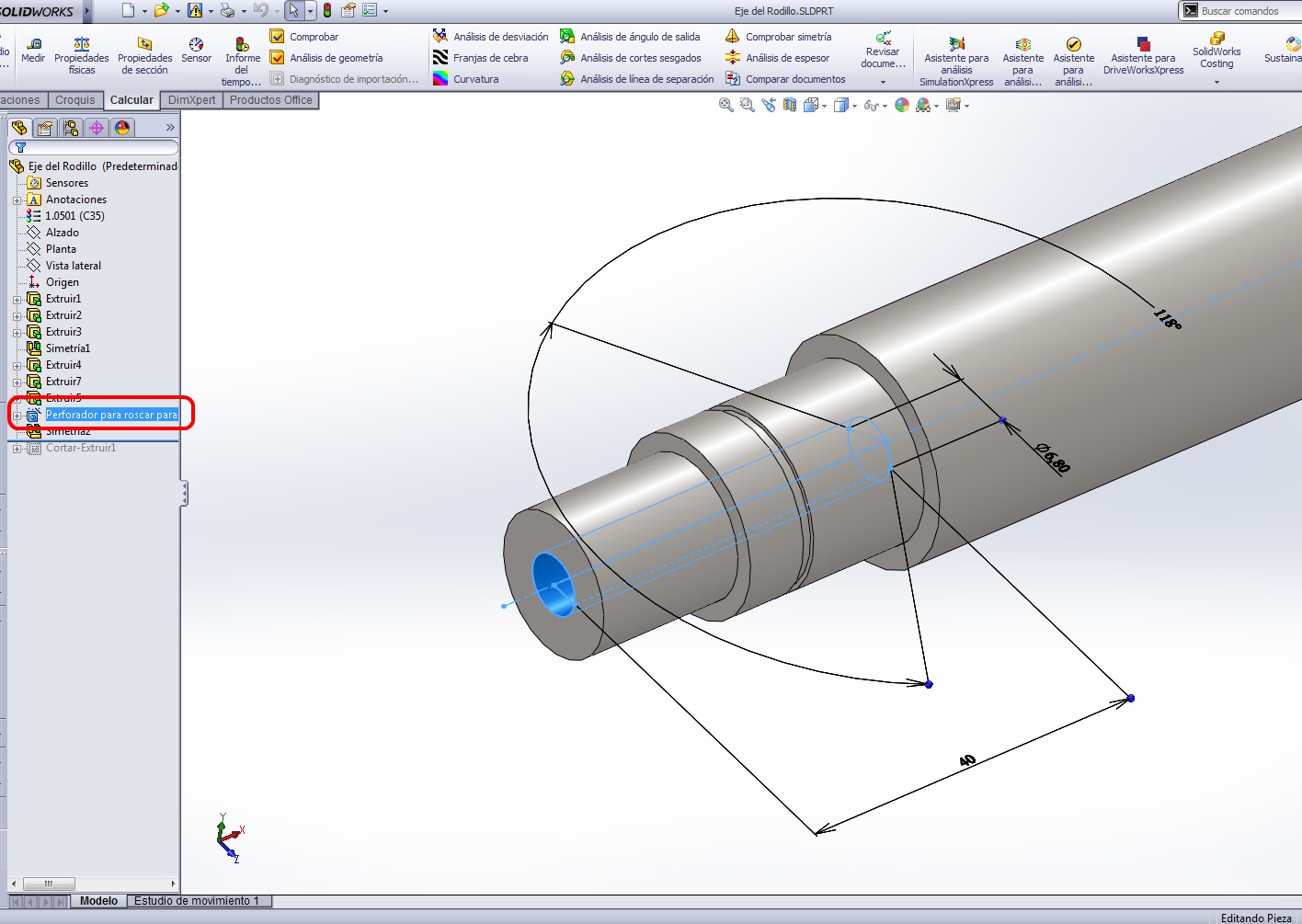This screenshot has width=1302, height=924.
Task: Launch Asistente para análisis SimulationXpress
Action: click(956, 62)
